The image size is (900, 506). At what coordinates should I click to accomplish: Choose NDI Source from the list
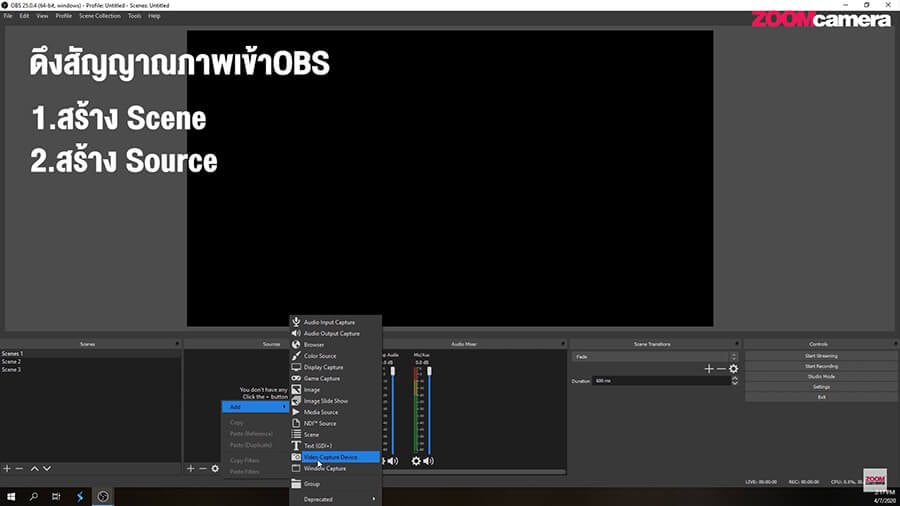(x=335, y=423)
